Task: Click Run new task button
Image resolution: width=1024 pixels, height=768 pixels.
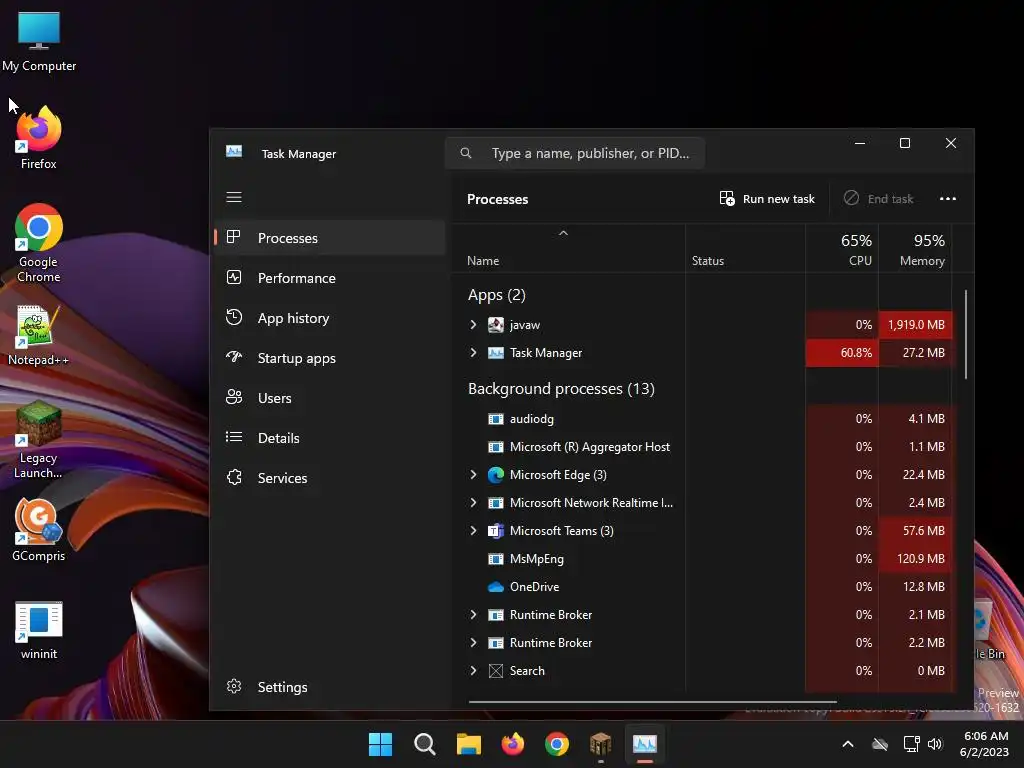Action: [x=767, y=199]
